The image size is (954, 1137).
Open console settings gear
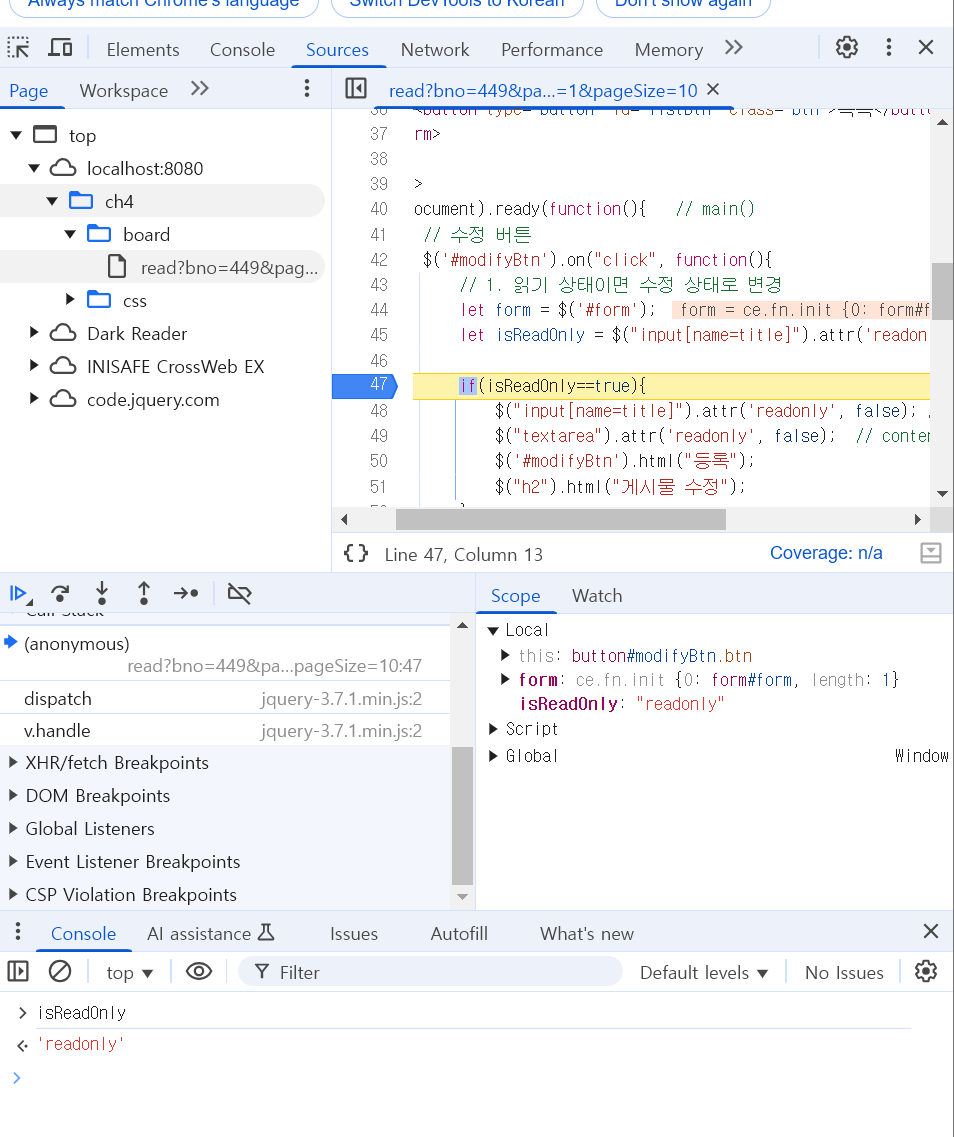(x=926, y=971)
